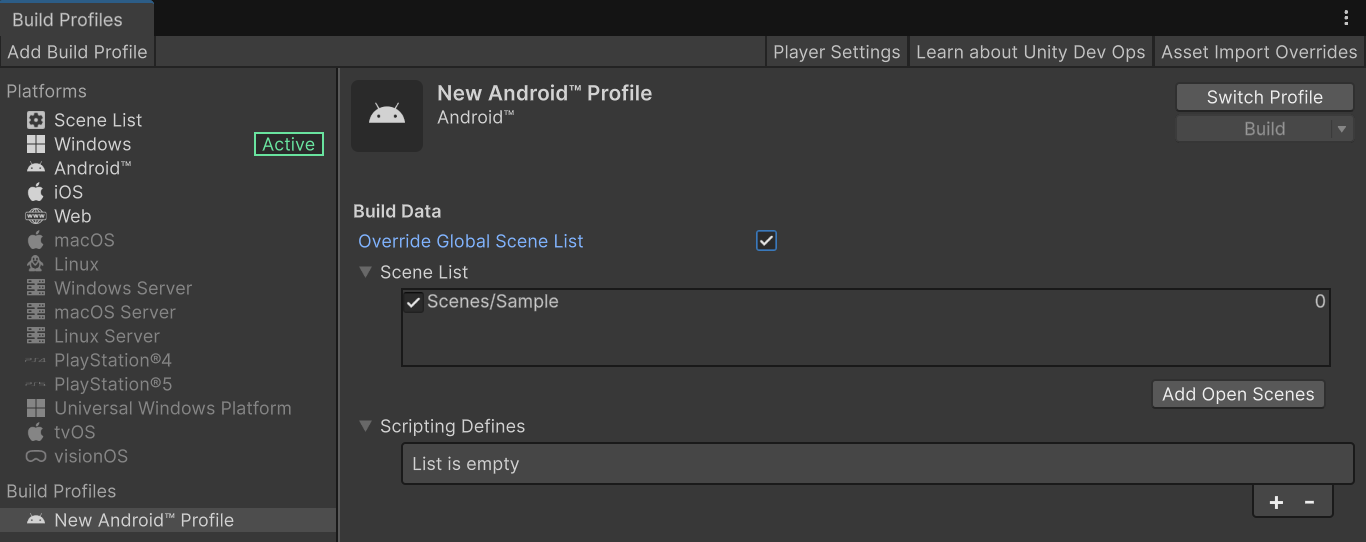
Task: Open Player Settings from the toolbar
Action: (x=837, y=52)
